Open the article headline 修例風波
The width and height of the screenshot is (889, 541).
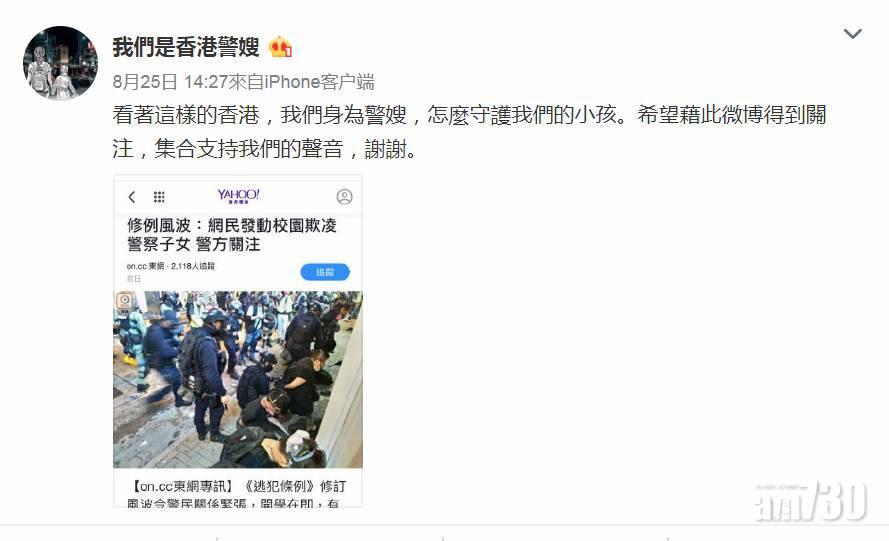click(x=231, y=235)
